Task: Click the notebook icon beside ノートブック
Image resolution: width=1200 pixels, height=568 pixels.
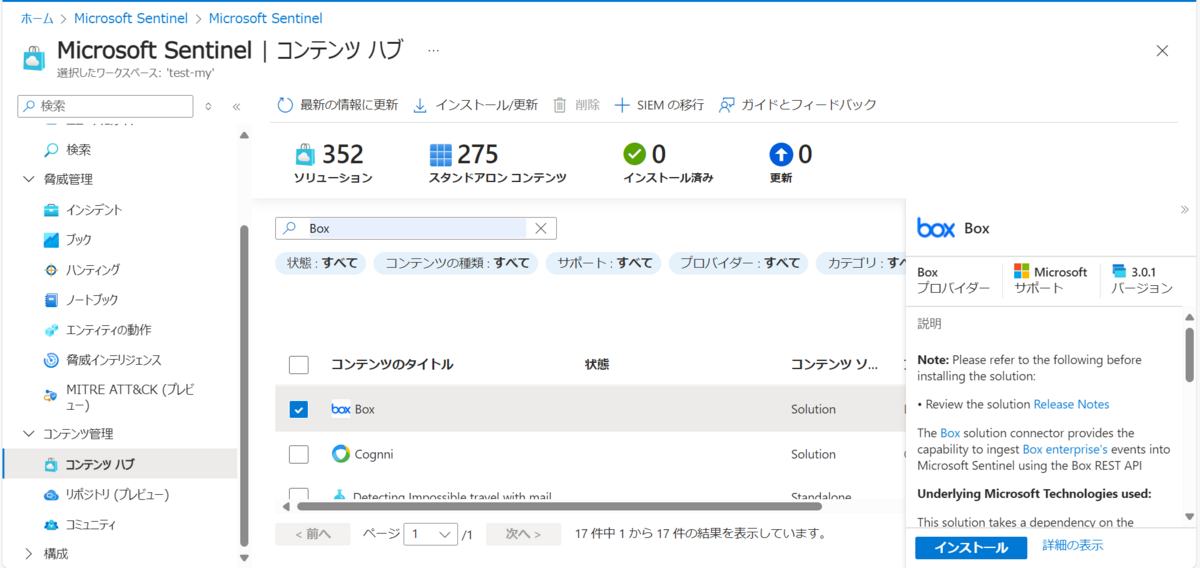Action: pyautogui.click(x=51, y=300)
